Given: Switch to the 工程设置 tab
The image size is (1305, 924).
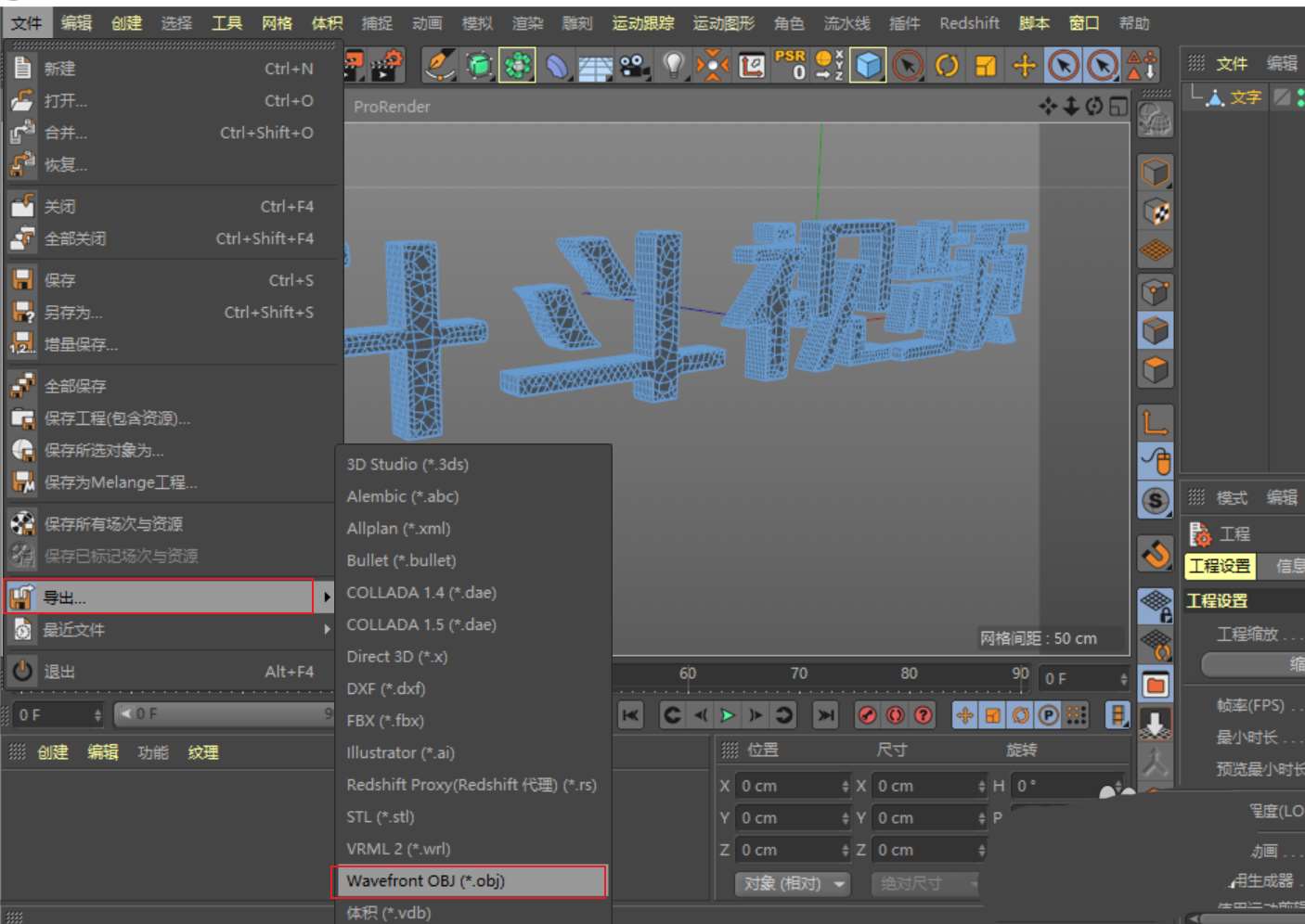Looking at the screenshot, I should pos(1220,566).
